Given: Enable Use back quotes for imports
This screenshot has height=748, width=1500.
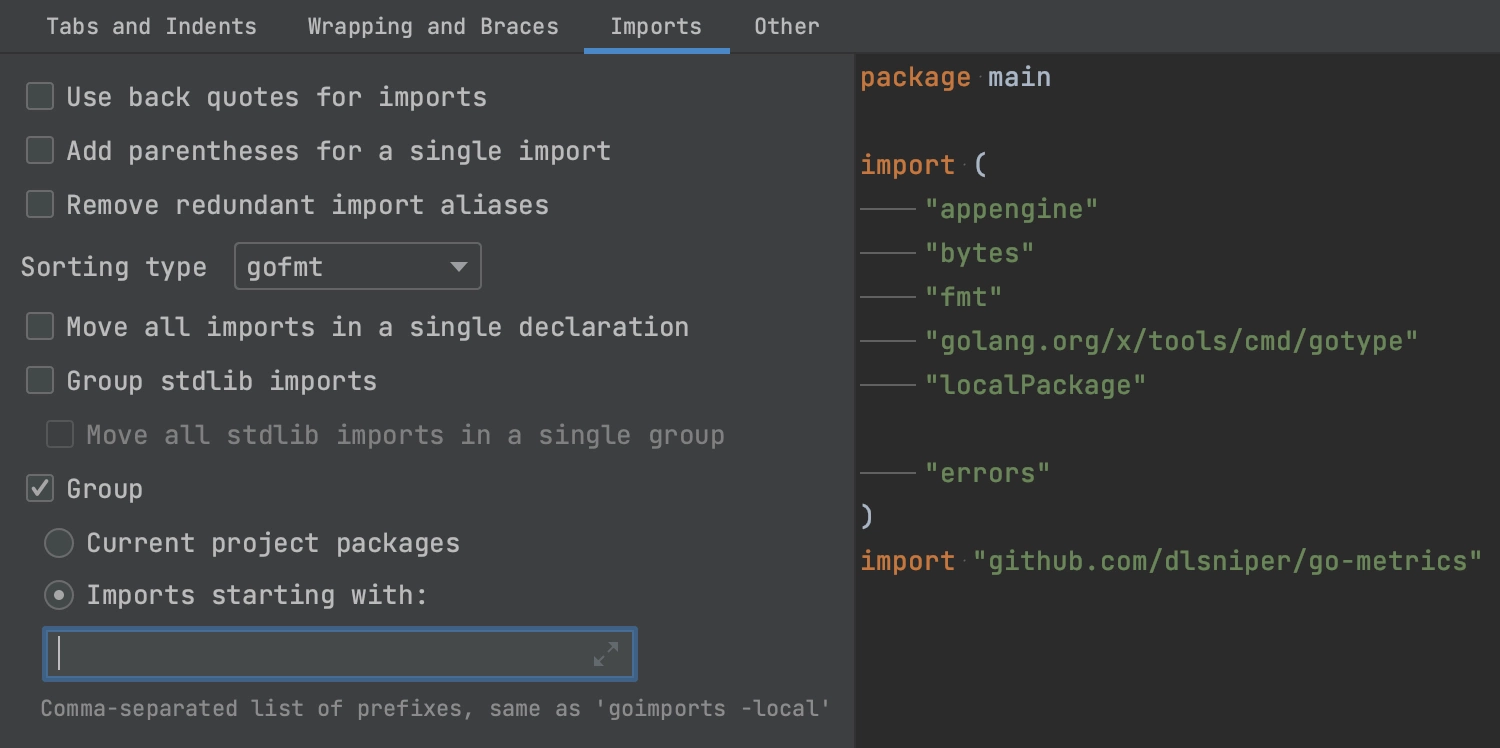Looking at the screenshot, I should tap(40, 97).
